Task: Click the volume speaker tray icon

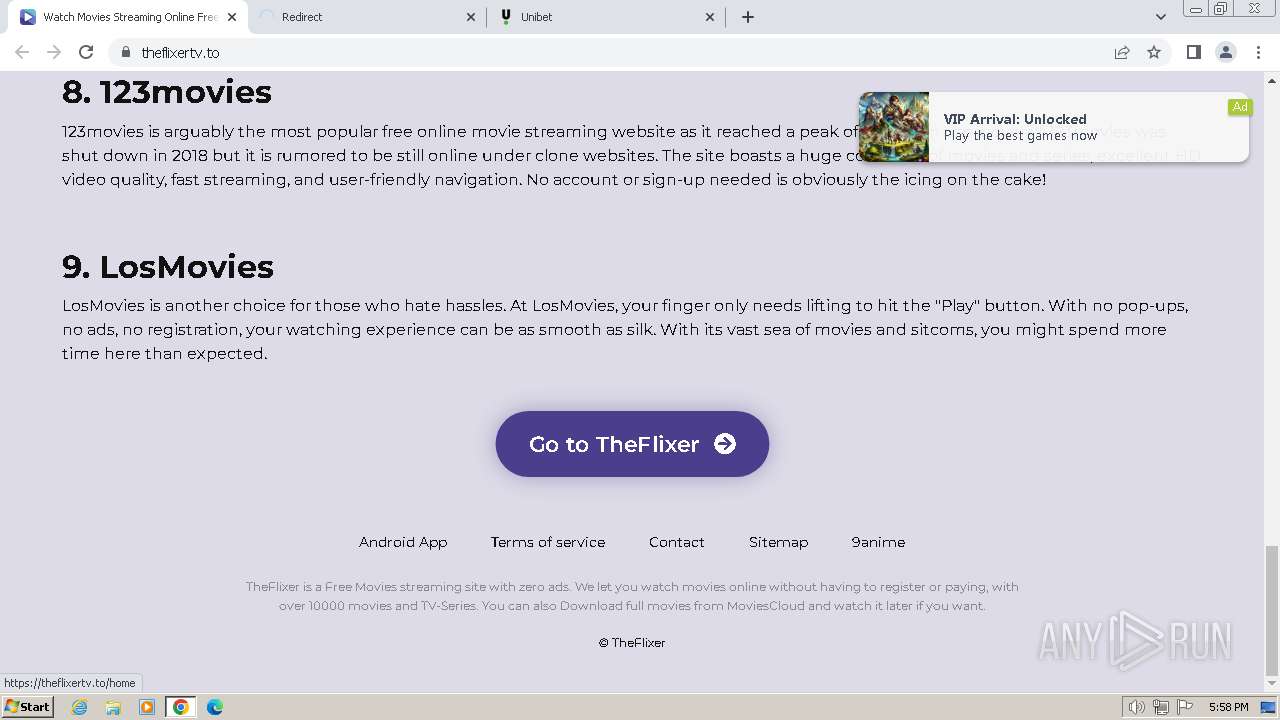Action: coord(1136,707)
